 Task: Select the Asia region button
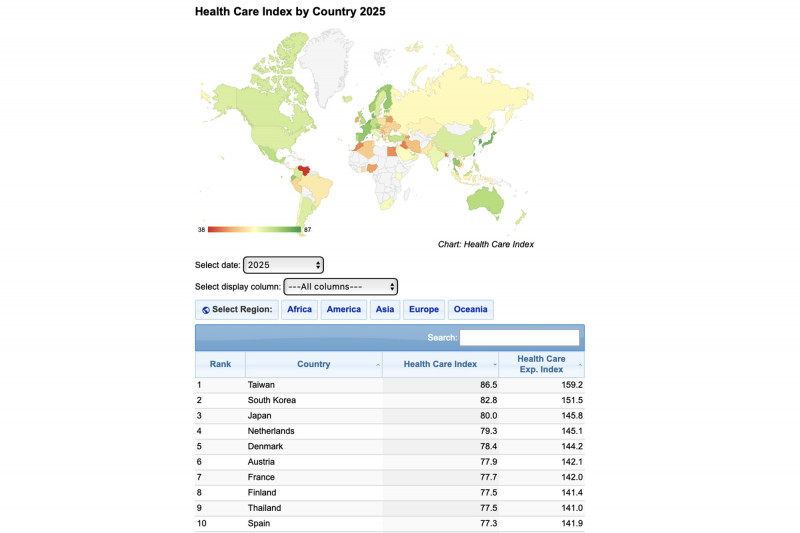(385, 310)
